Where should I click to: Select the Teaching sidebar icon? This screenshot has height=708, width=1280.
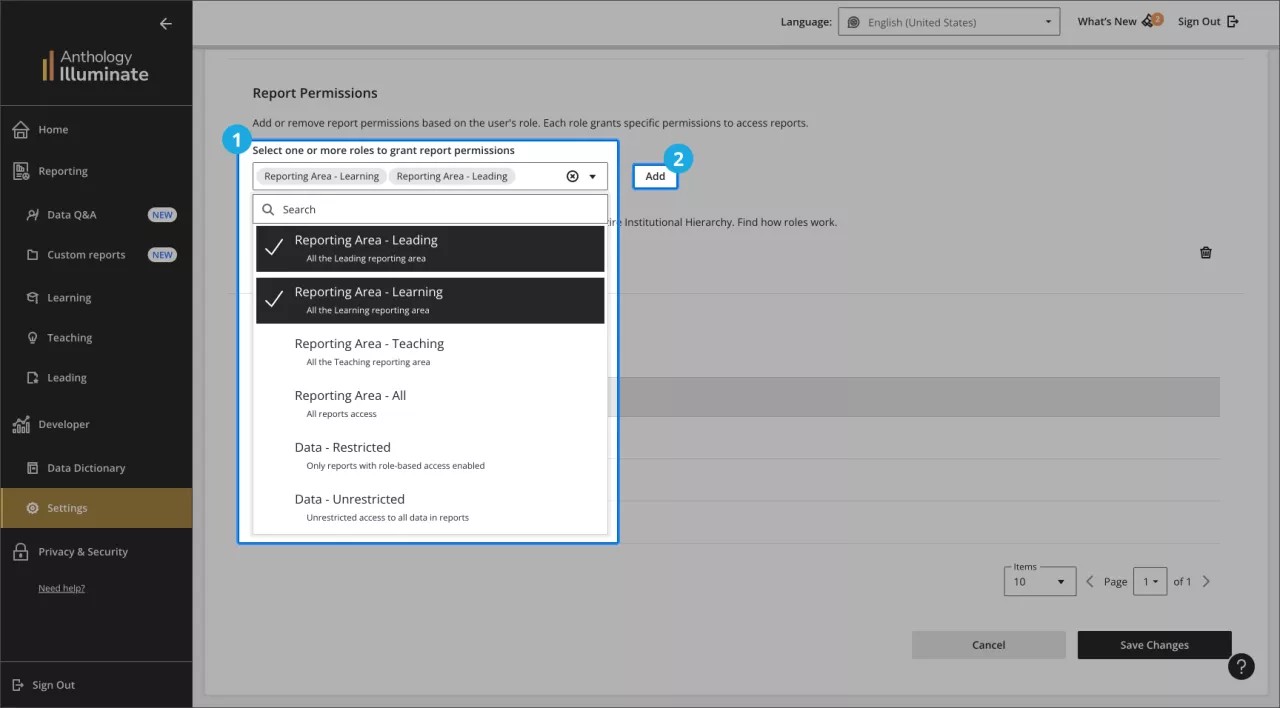[x=33, y=337]
